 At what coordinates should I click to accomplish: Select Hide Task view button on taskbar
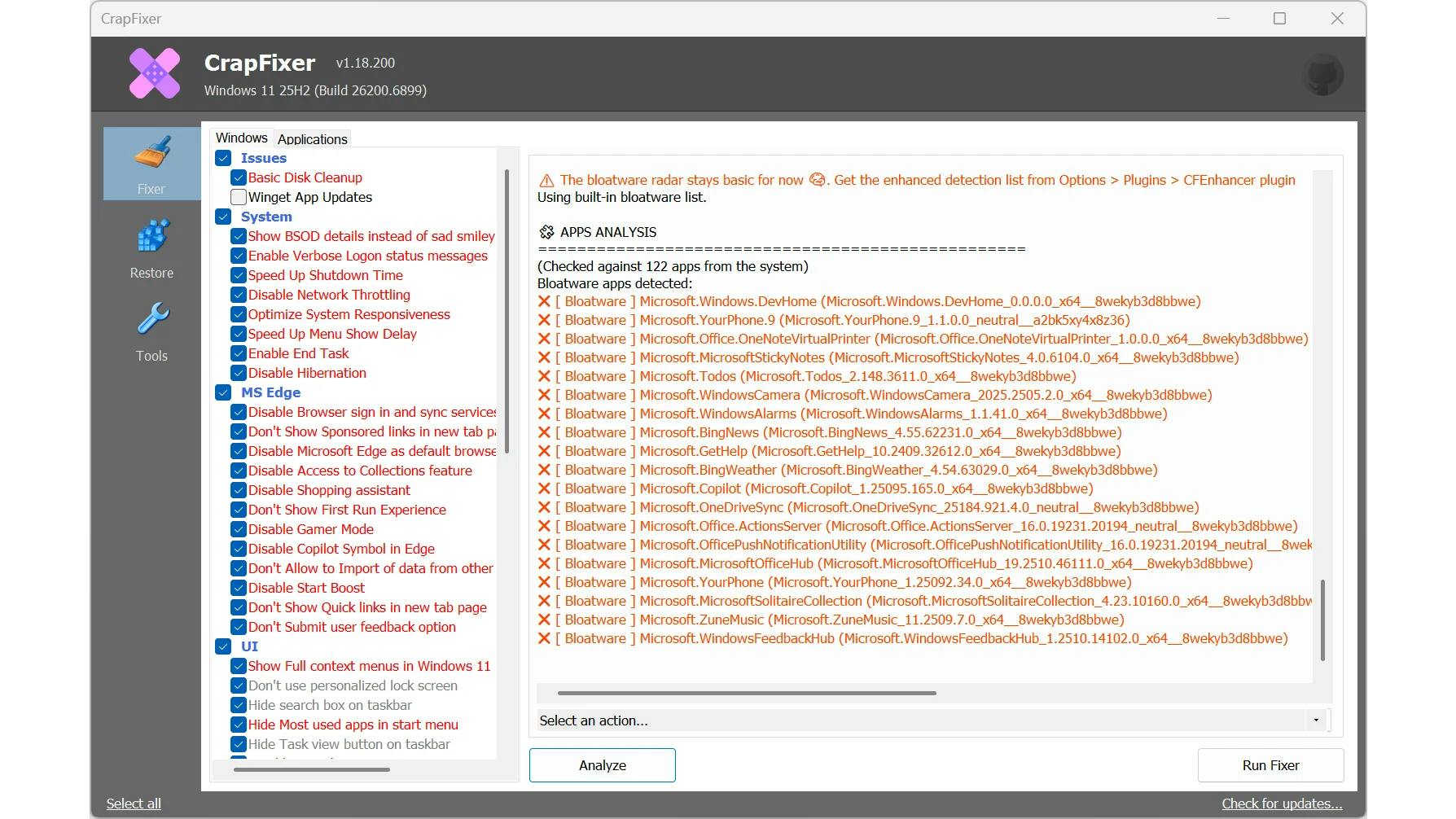tap(349, 744)
